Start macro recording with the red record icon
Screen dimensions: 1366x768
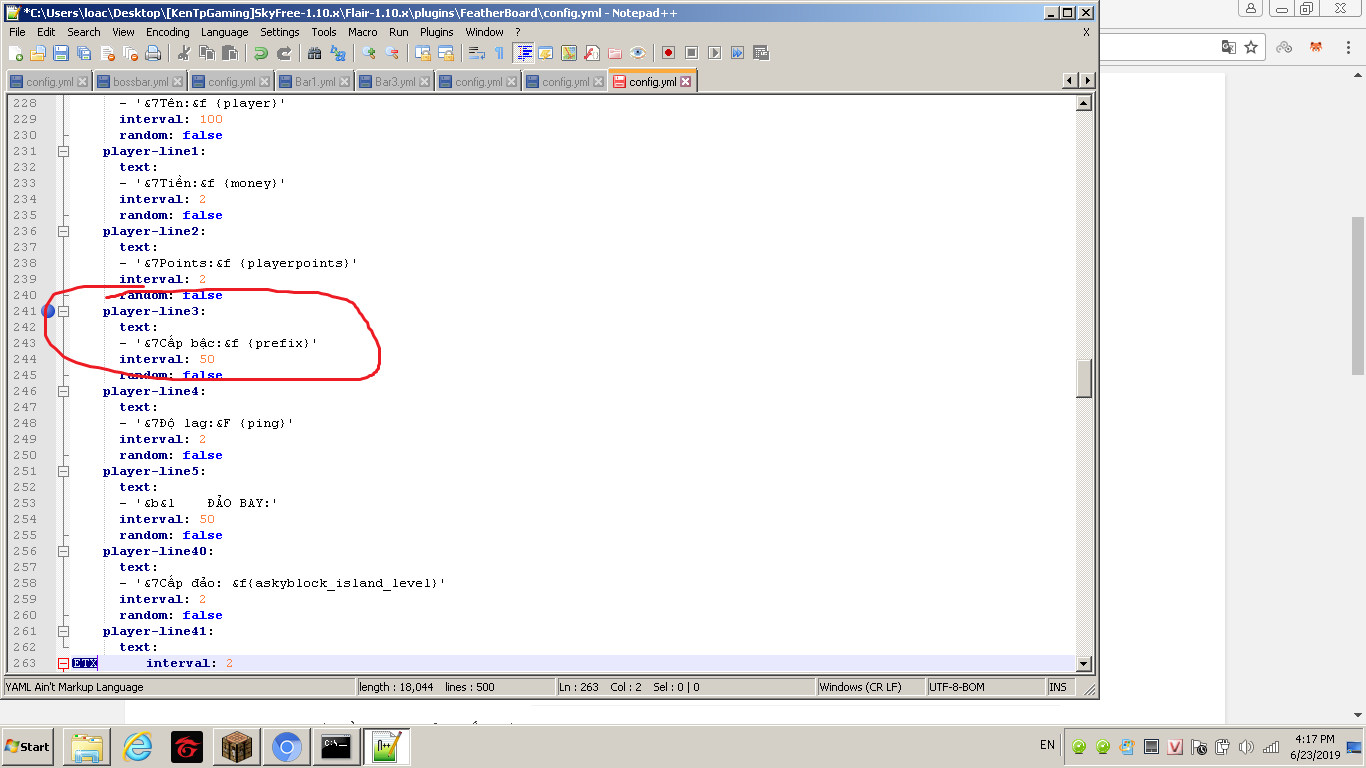point(668,53)
